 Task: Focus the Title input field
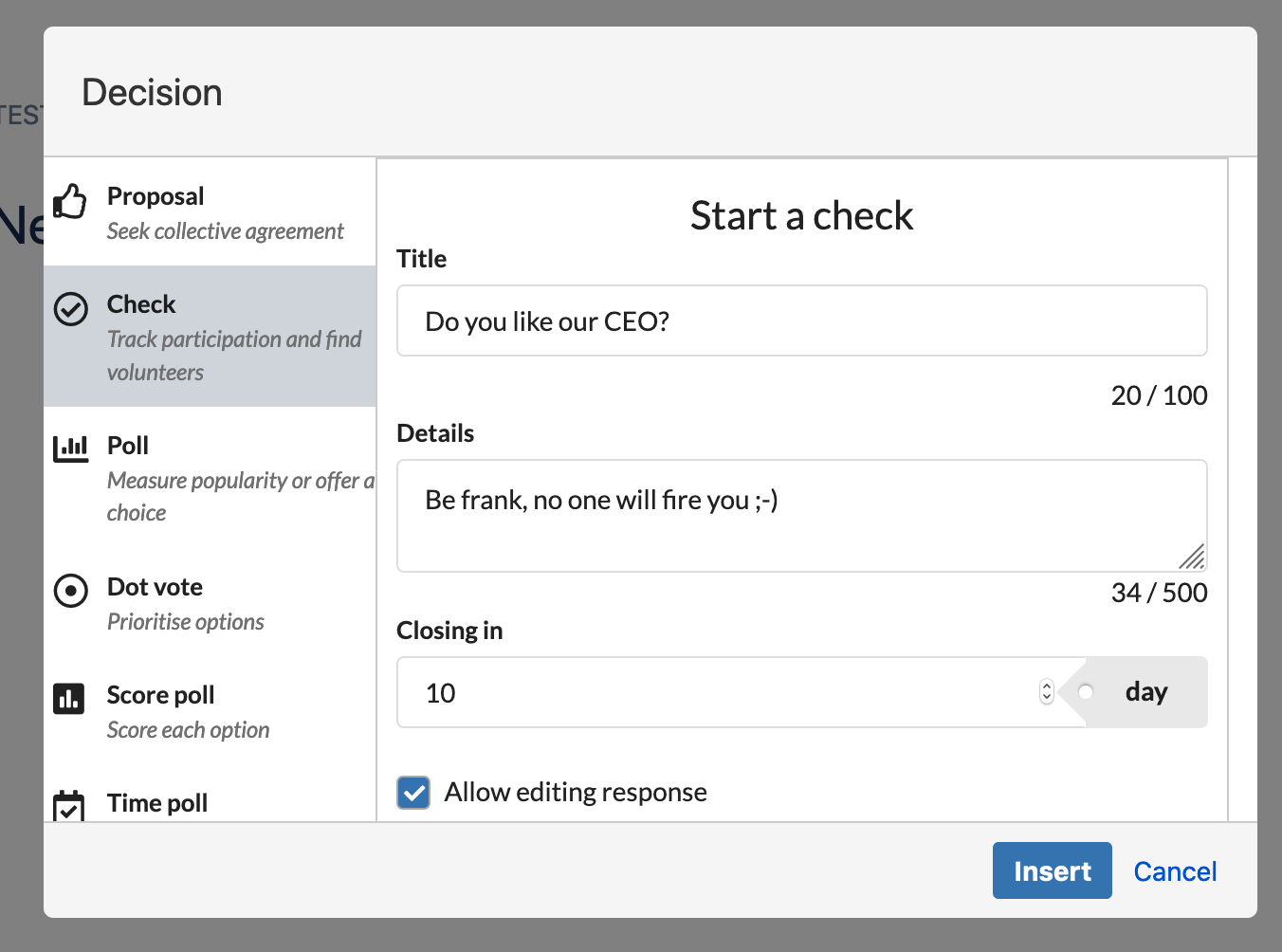click(801, 321)
